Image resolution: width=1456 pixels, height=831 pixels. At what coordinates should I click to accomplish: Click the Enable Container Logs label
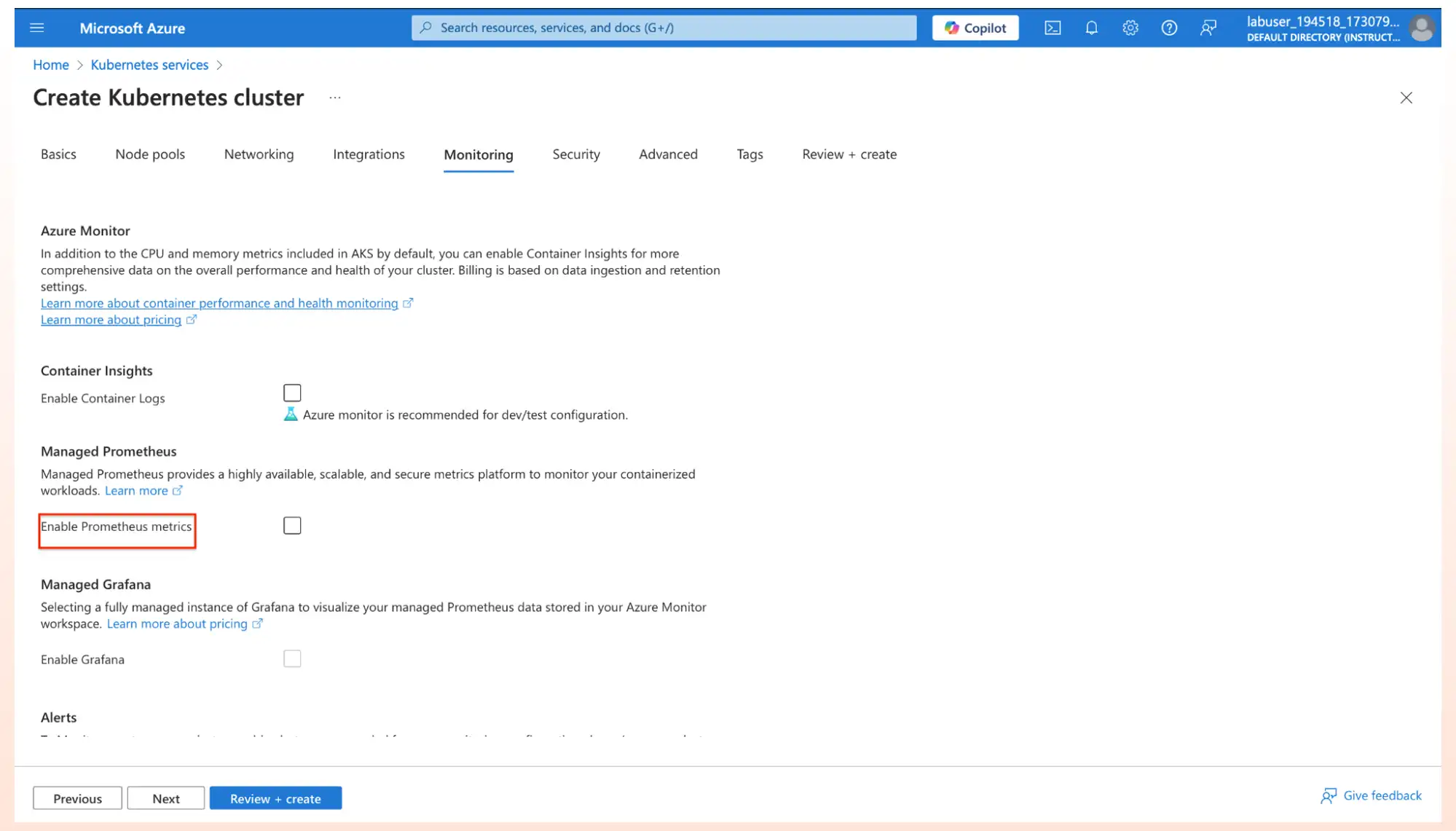coord(103,398)
